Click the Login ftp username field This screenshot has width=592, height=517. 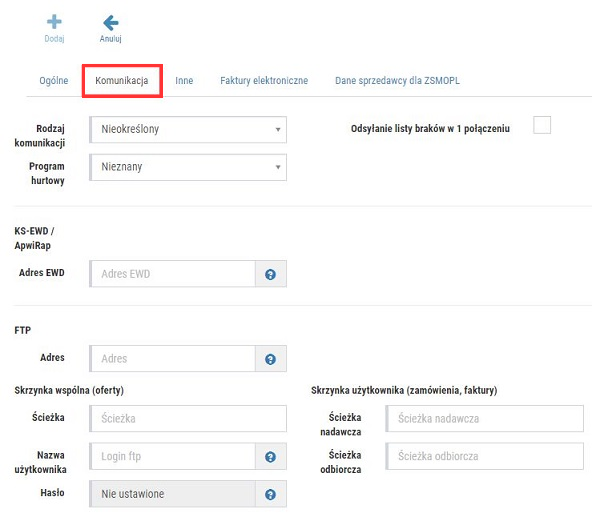pyautogui.click(x=173, y=456)
